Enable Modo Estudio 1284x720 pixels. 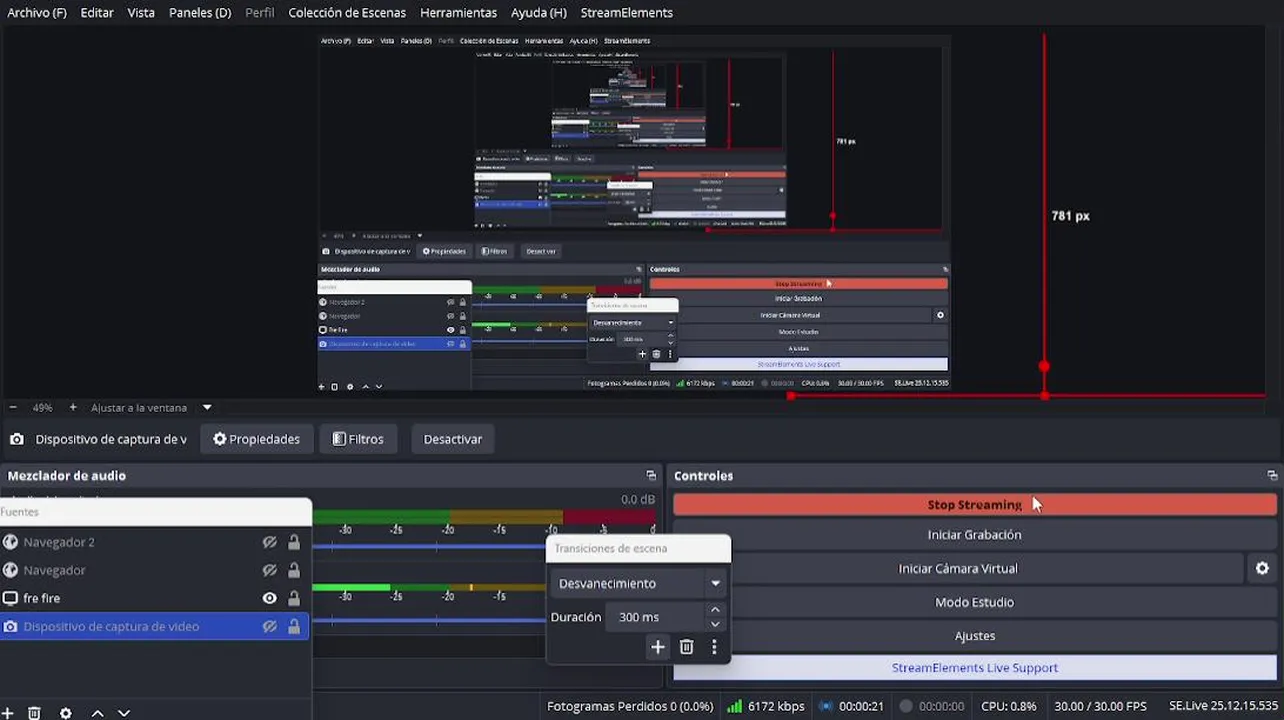point(975,602)
